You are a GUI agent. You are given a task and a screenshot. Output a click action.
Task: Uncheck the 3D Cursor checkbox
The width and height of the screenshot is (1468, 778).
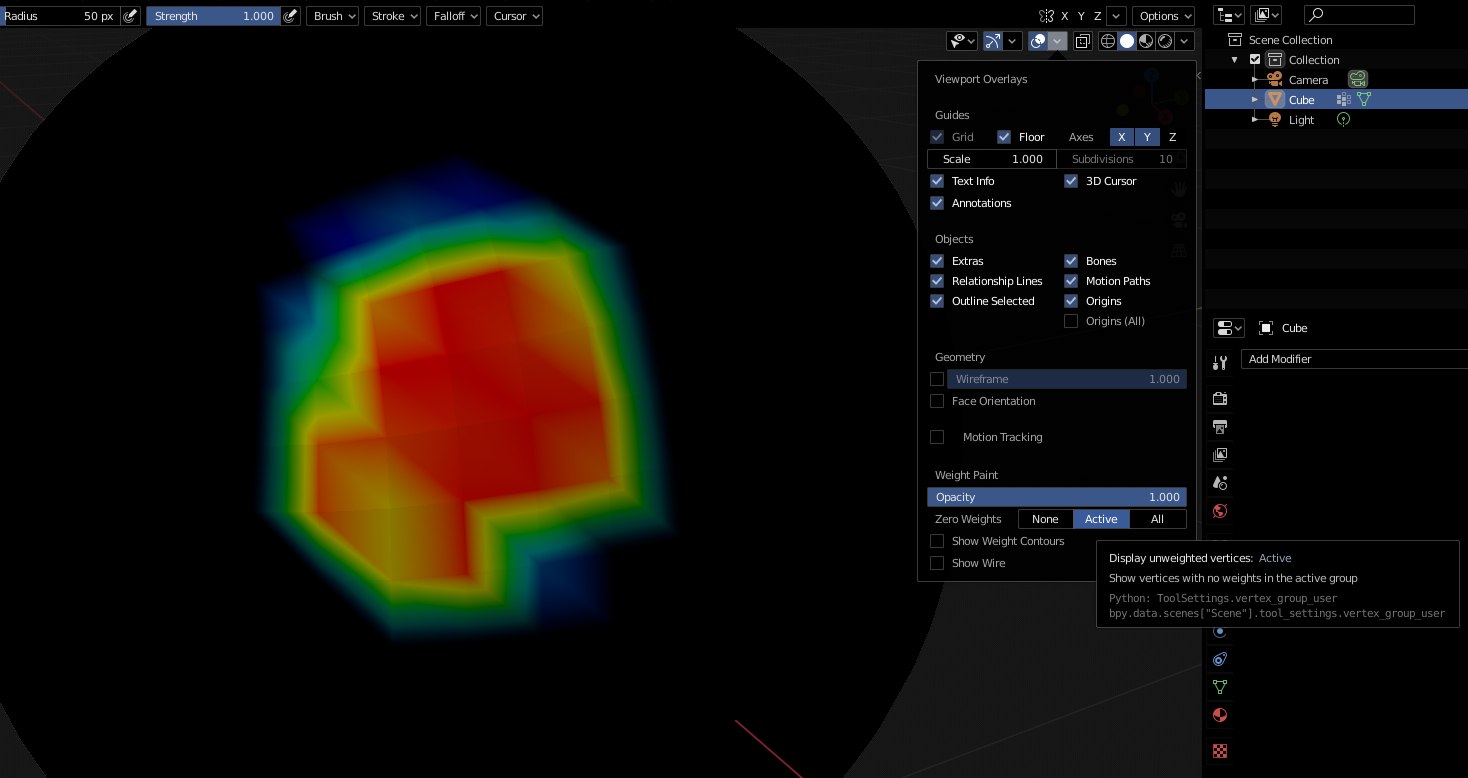[x=1071, y=181]
